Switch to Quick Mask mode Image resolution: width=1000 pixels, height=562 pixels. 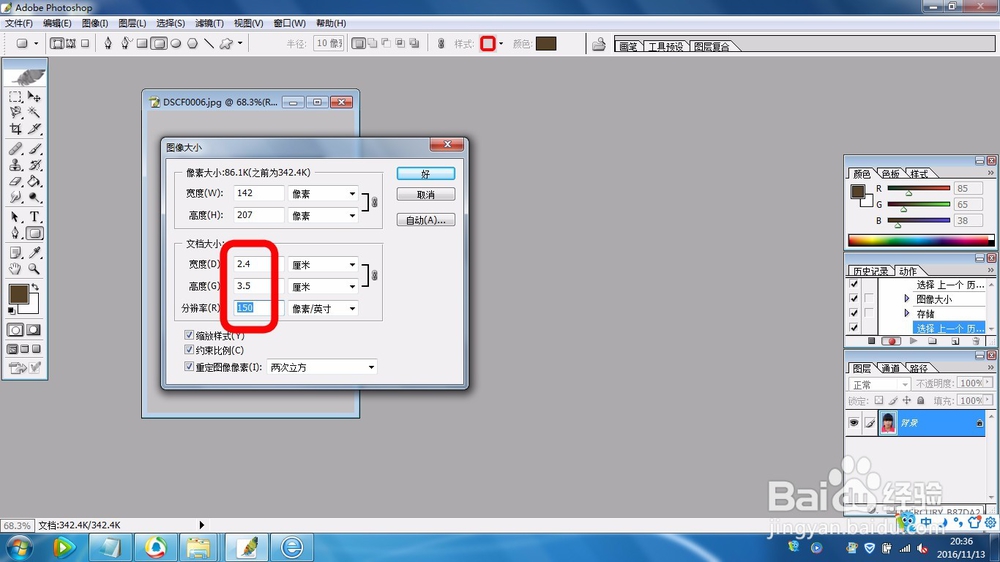34,330
